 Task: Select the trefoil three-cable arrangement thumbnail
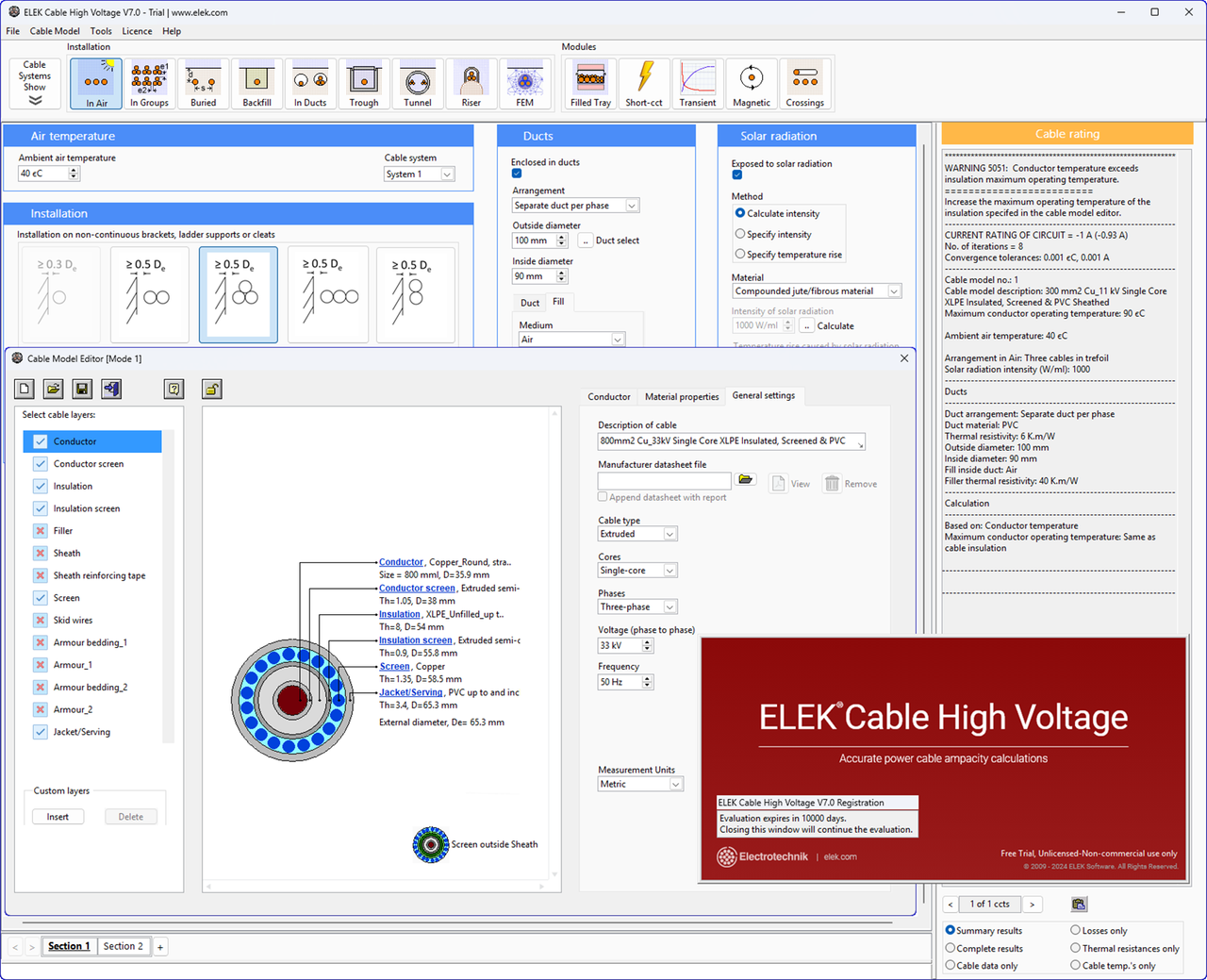pyautogui.click(x=239, y=294)
